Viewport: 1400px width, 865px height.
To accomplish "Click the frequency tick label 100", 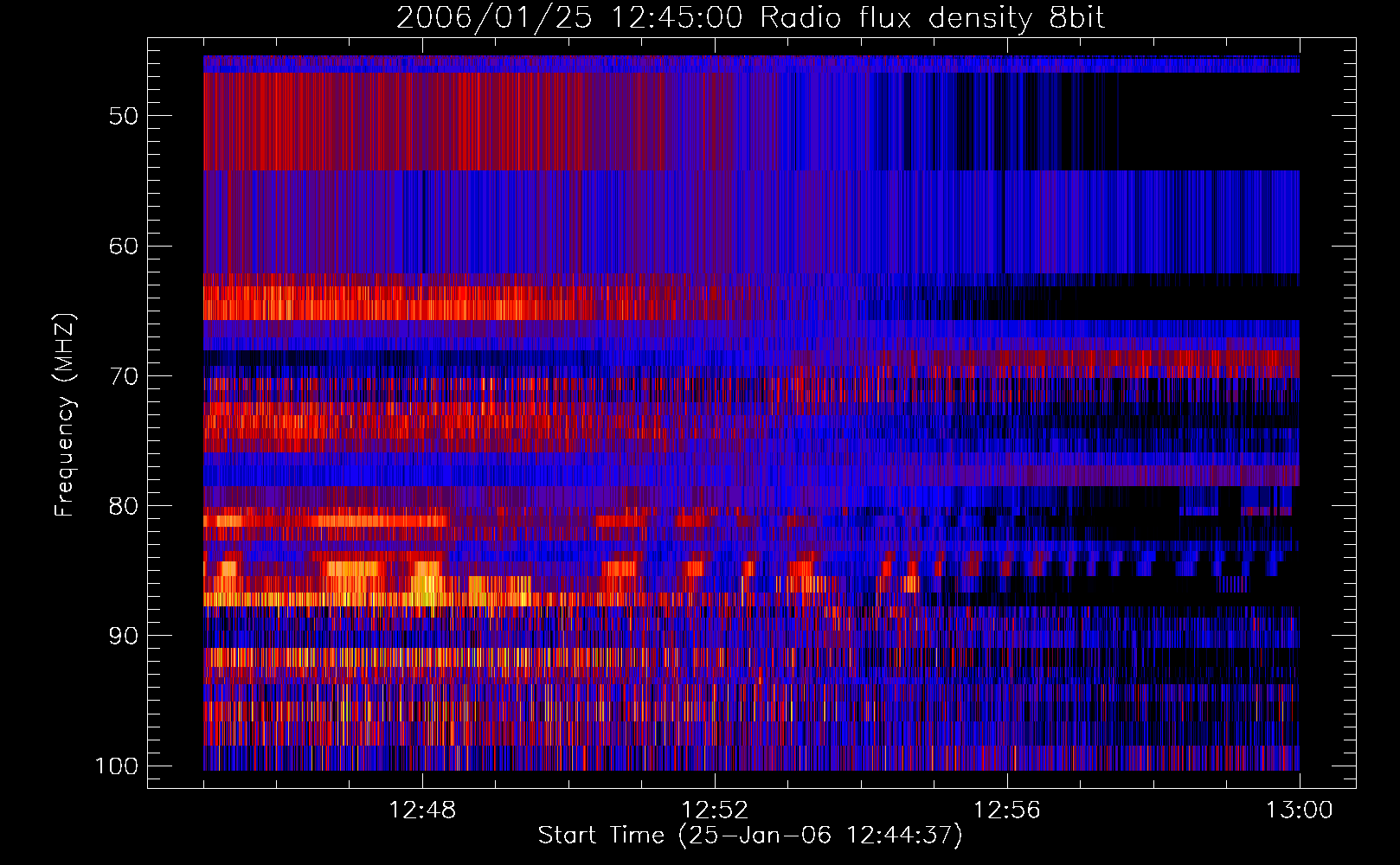I will 117,766.
